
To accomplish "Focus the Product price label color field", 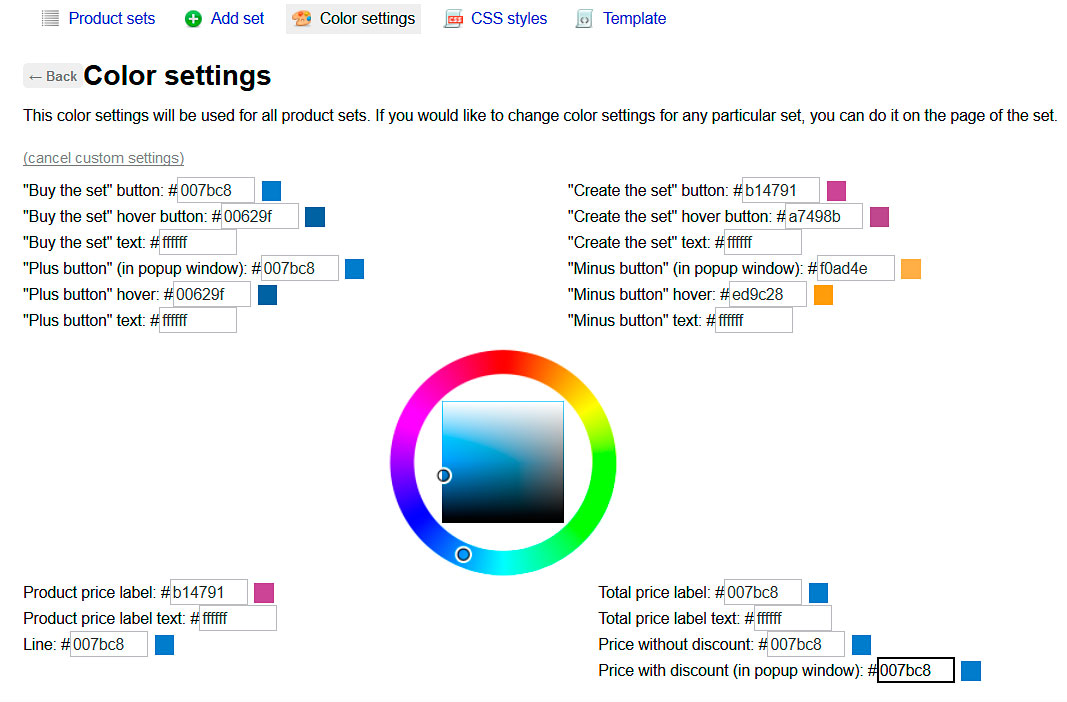I will click(x=208, y=592).
